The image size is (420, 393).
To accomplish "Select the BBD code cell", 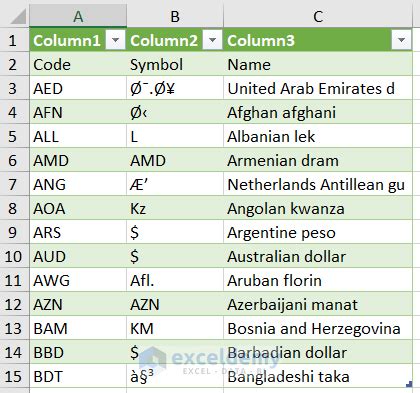I will point(78,352).
